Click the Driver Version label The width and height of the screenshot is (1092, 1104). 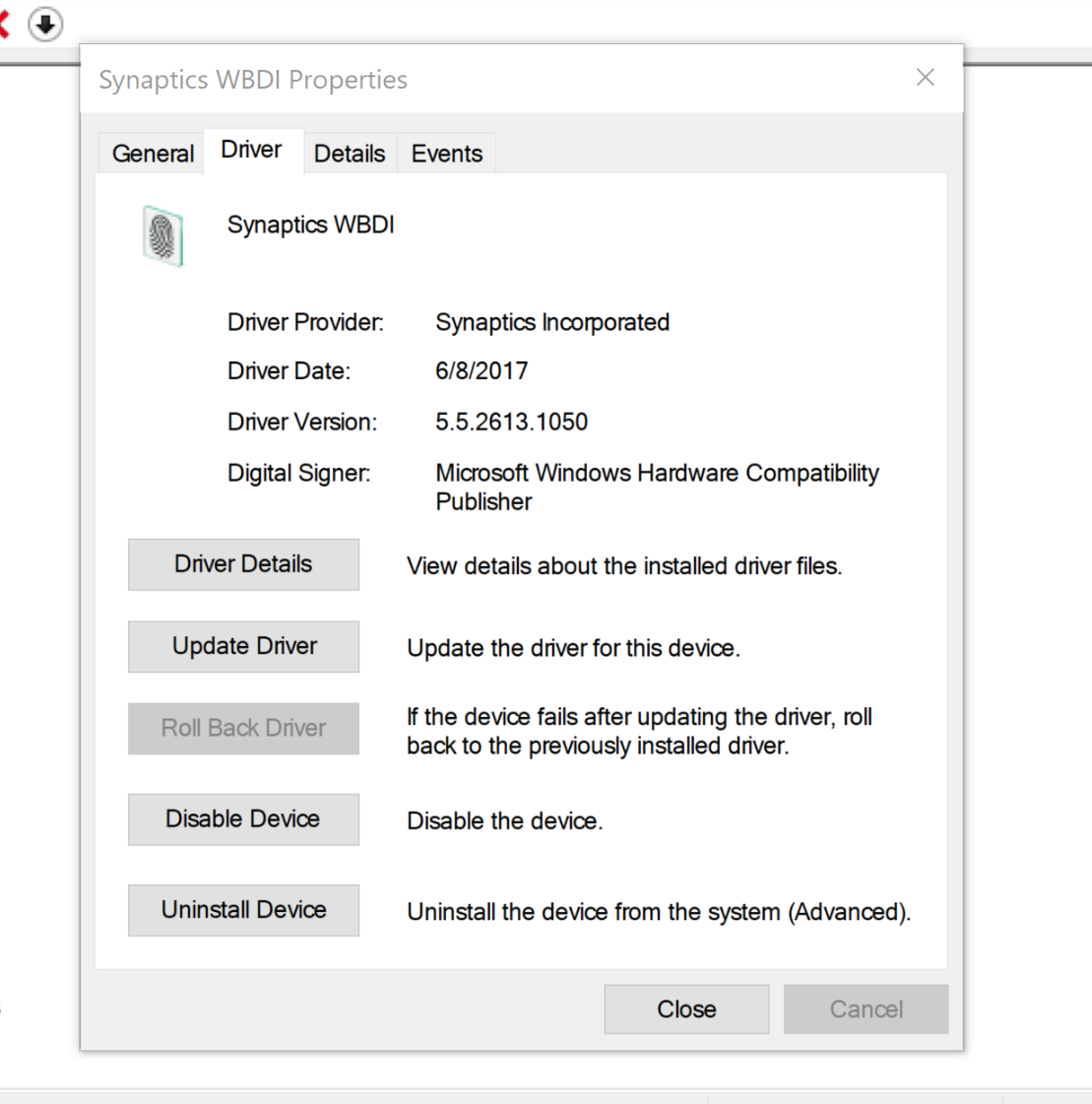[302, 422]
